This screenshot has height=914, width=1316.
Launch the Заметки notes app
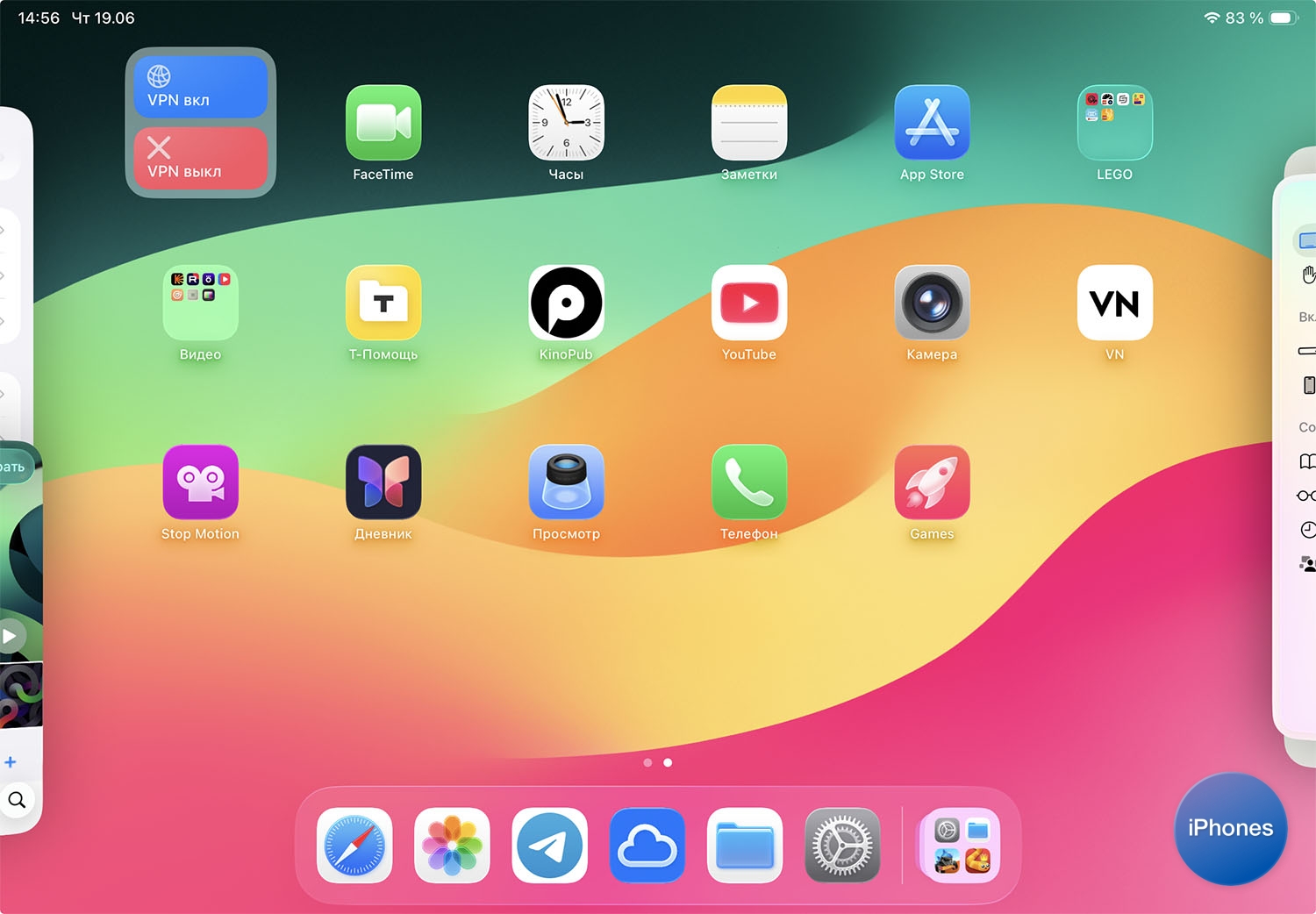[x=749, y=123]
